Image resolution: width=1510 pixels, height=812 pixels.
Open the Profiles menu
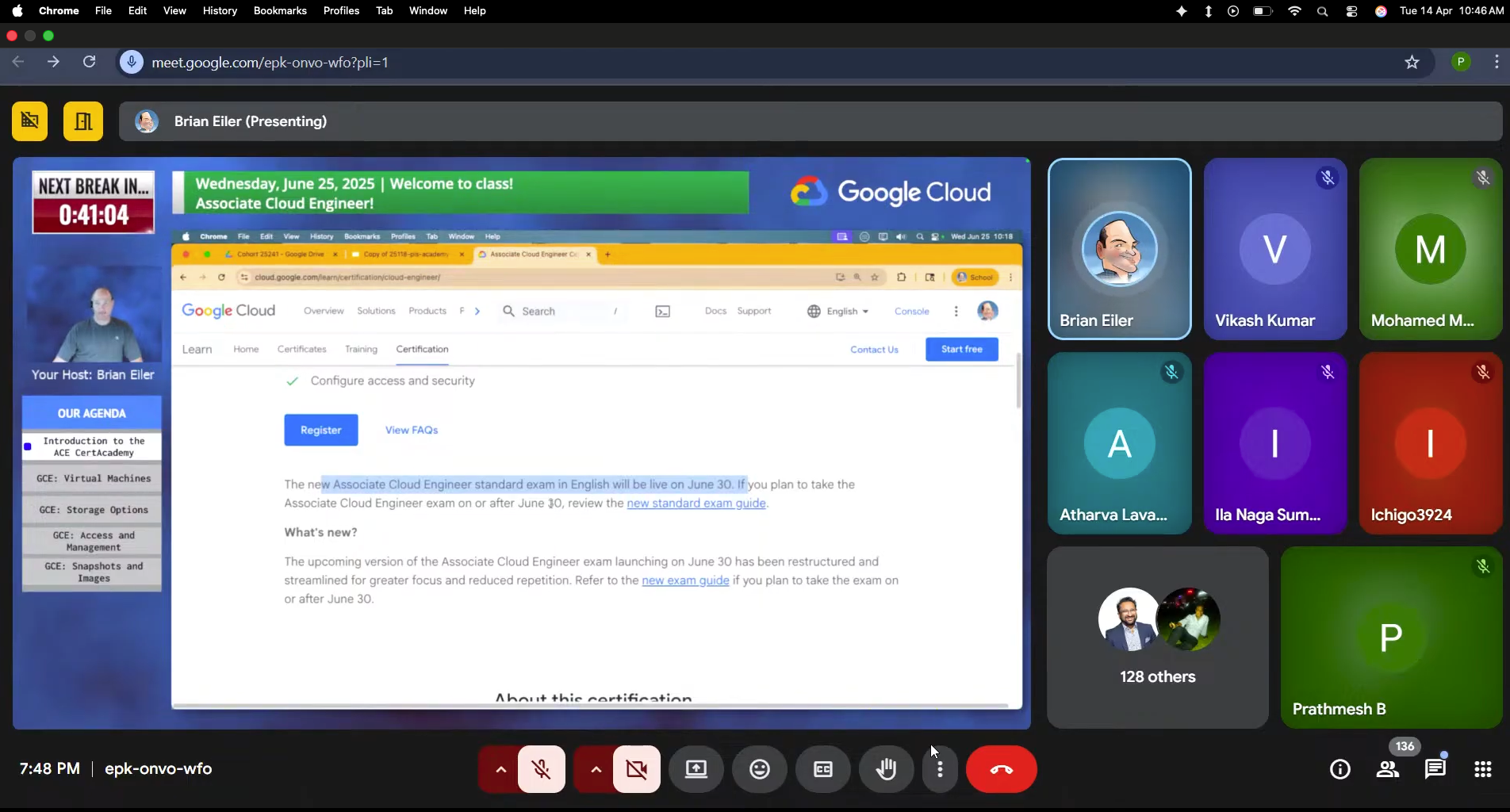pyautogui.click(x=341, y=11)
